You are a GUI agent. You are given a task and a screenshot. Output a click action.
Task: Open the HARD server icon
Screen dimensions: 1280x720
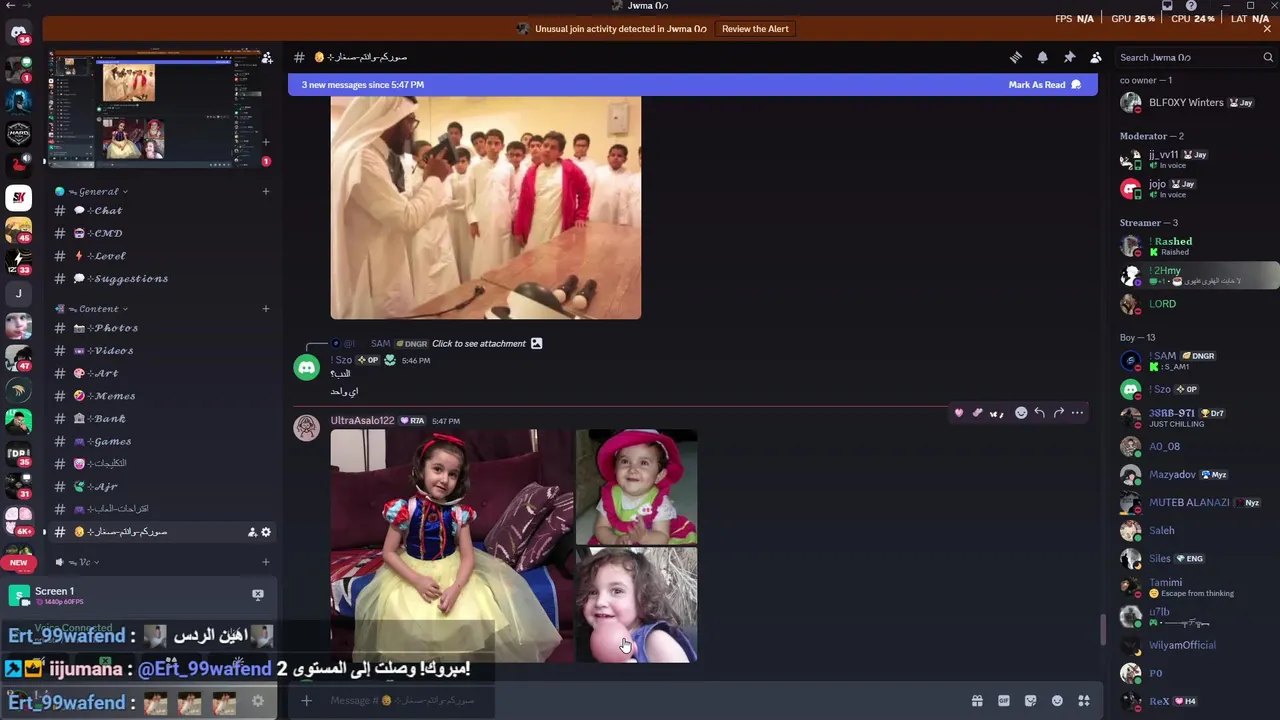click(18, 133)
